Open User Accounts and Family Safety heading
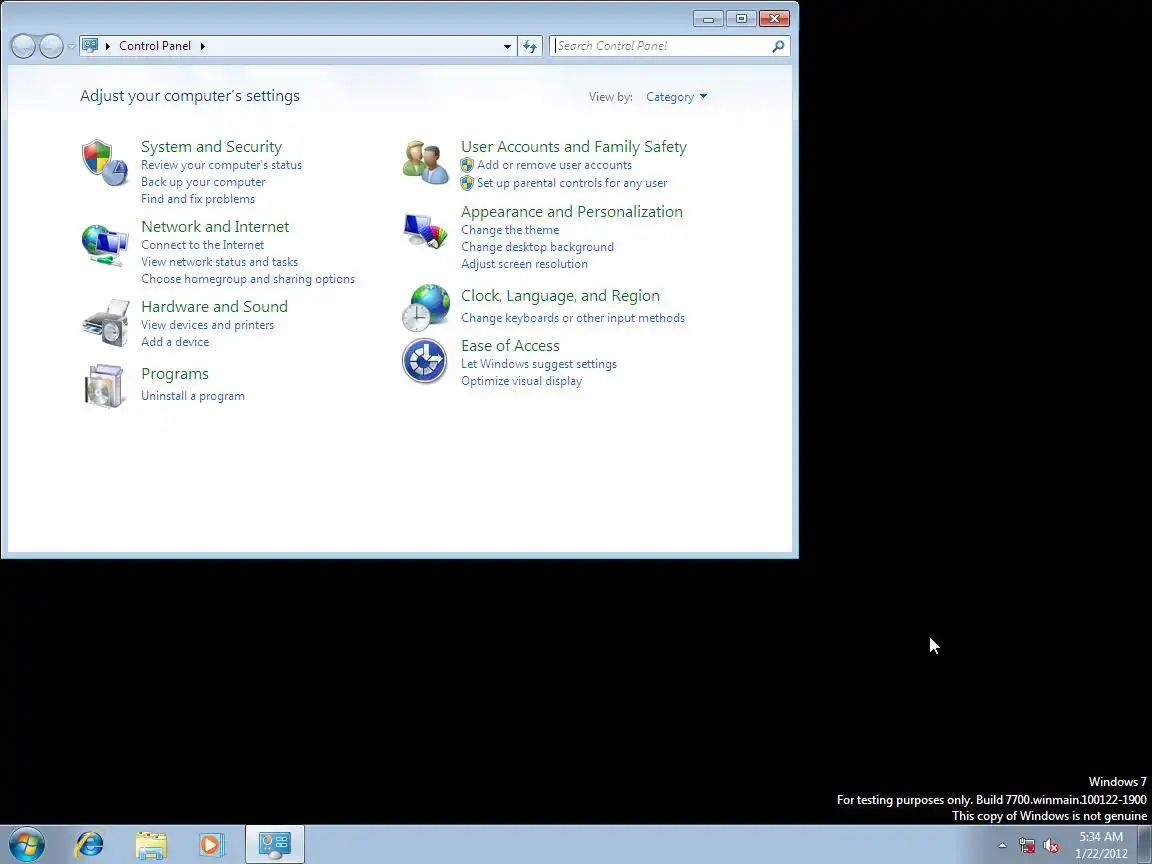The image size is (1152, 864). point(574,147)
